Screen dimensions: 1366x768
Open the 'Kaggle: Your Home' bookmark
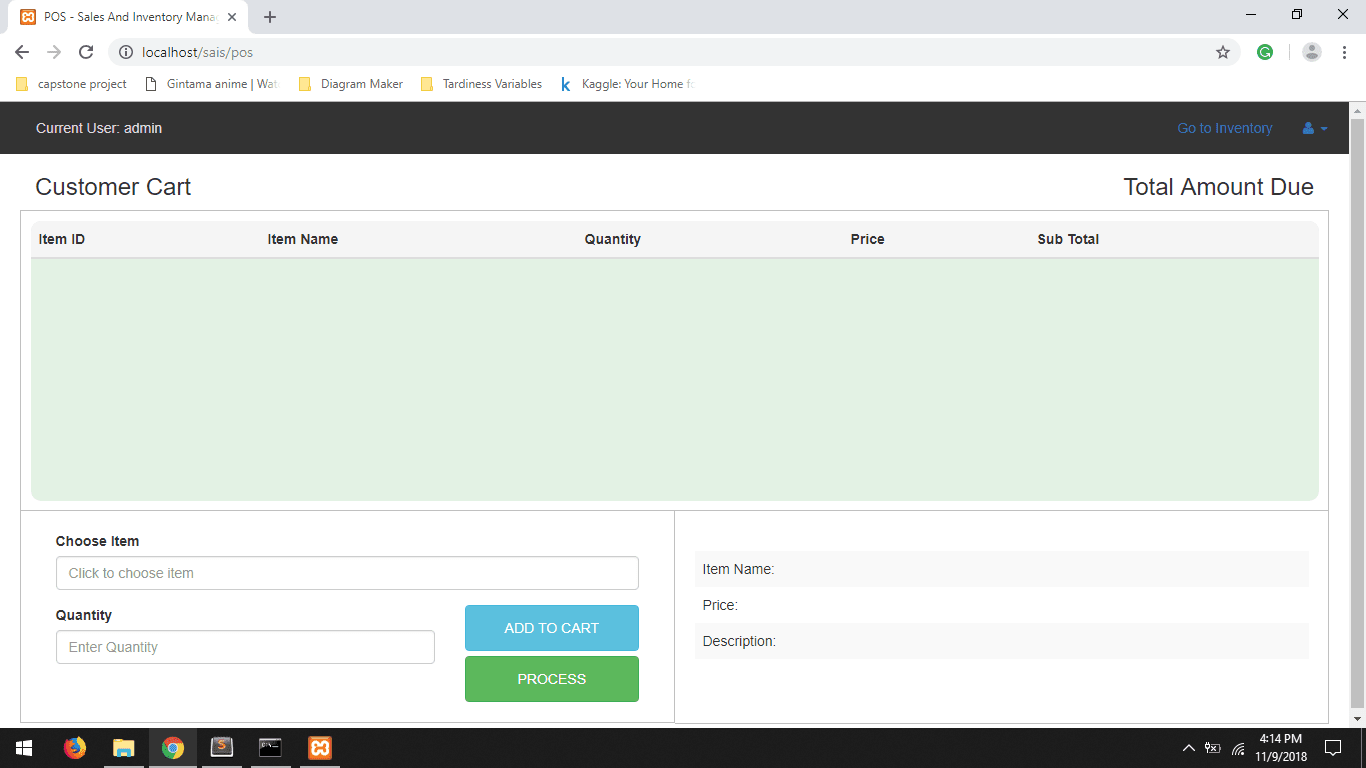[625, 84]
